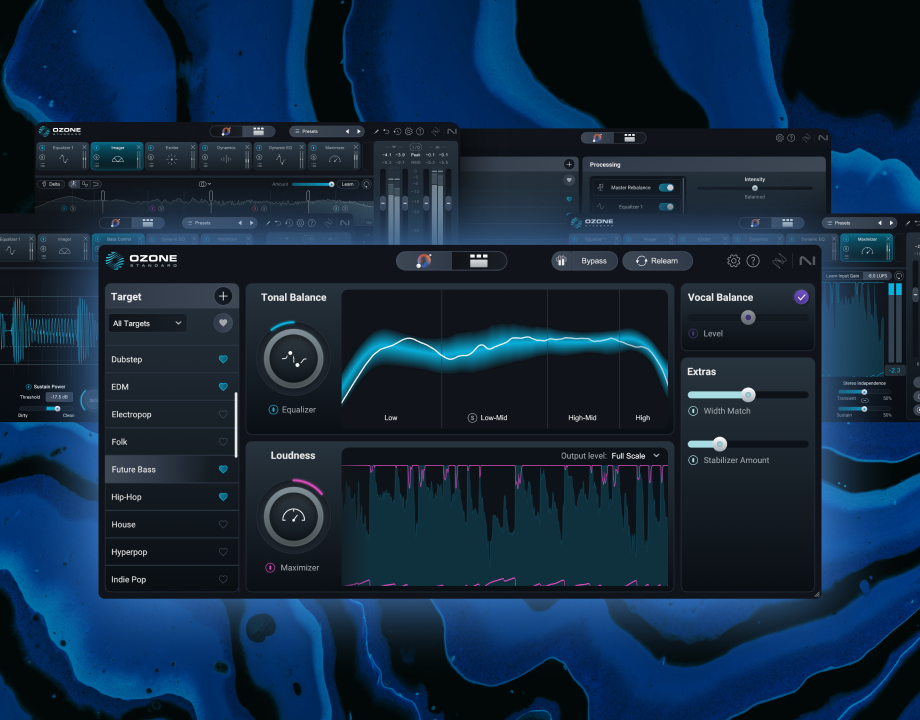This screenshot has height=720, width=920.
Task: Toggle Equalizer power button under Tonal Balance
Action: click(x=273, y=410)
